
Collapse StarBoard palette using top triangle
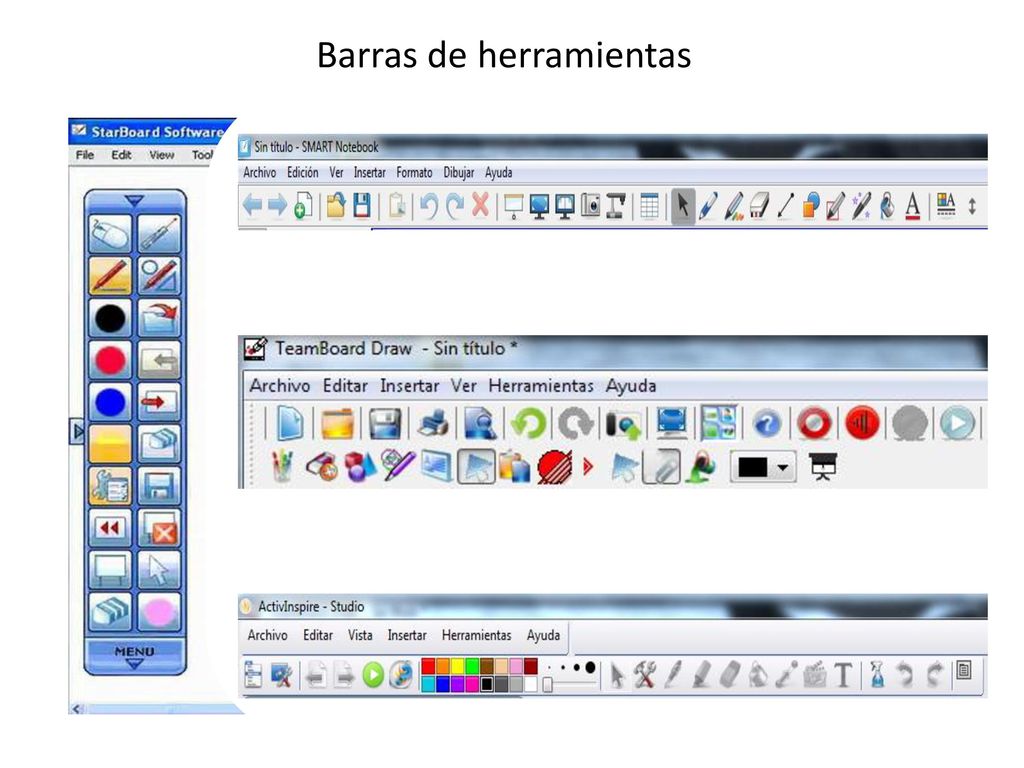135,200
